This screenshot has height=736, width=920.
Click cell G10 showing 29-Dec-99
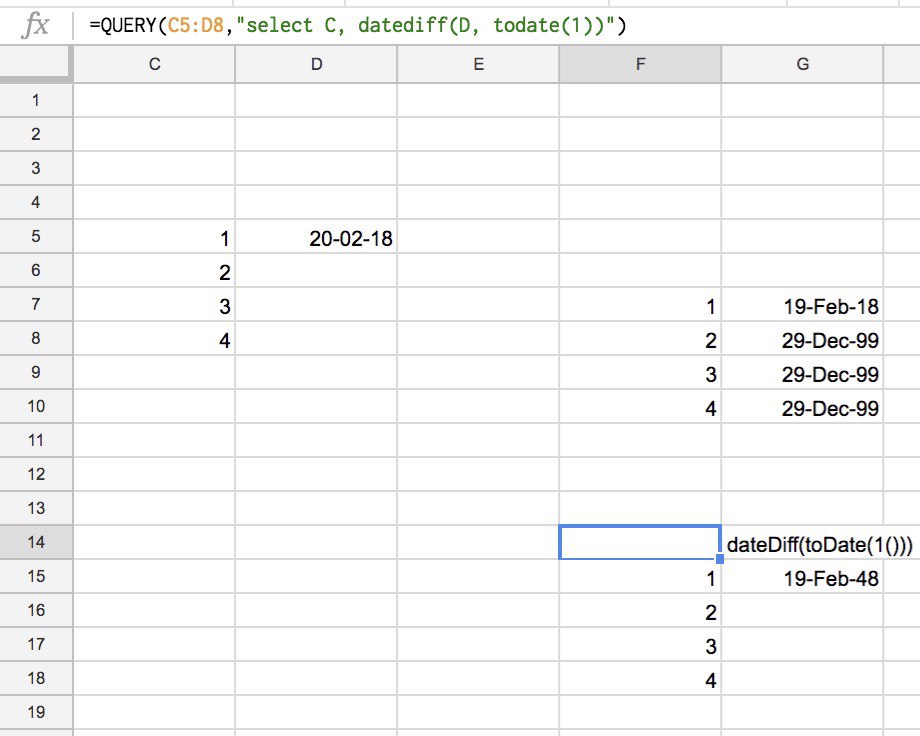(x=802, y=407)
